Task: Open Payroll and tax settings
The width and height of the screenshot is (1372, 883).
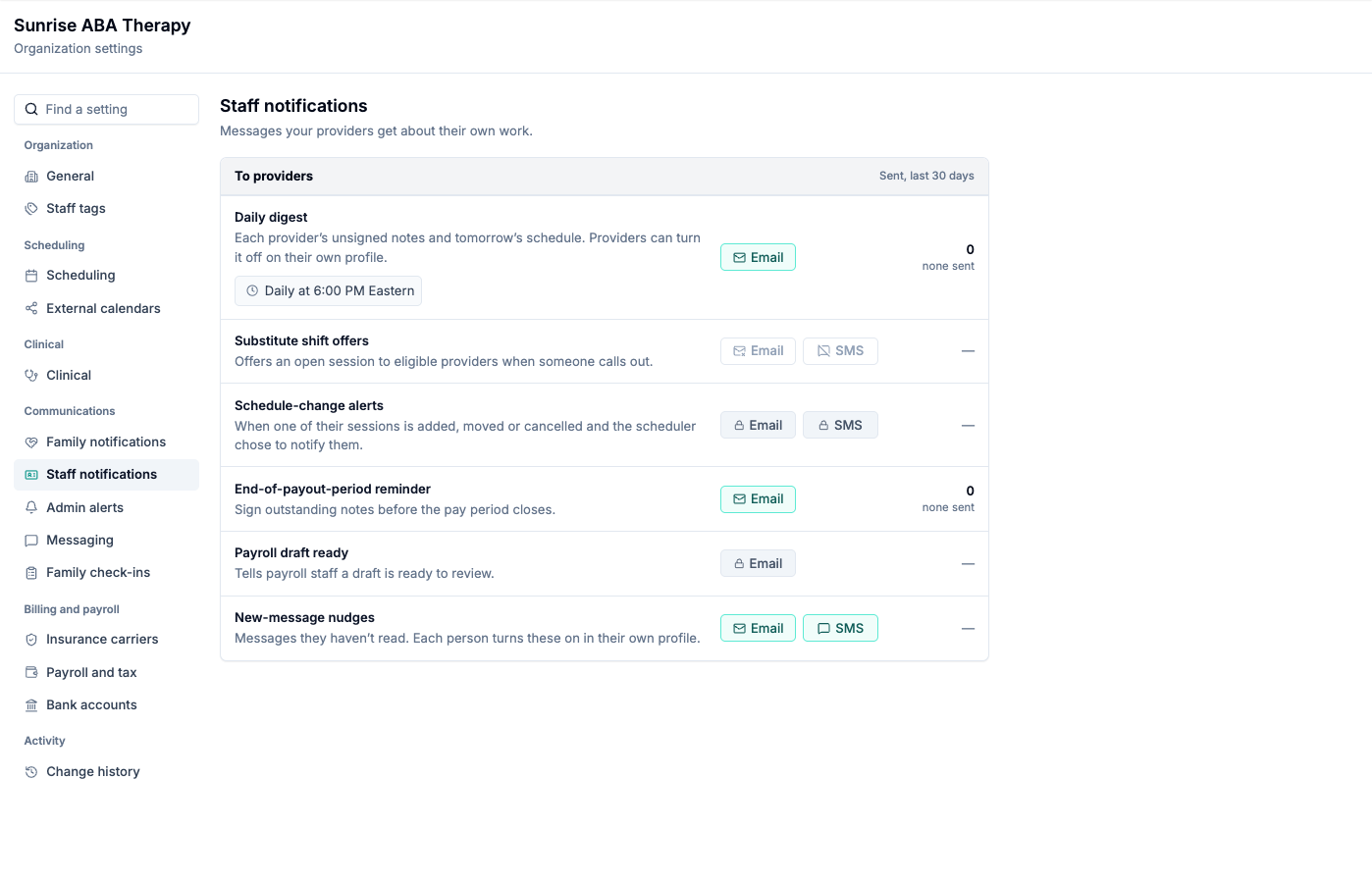Action: point(106,673)
